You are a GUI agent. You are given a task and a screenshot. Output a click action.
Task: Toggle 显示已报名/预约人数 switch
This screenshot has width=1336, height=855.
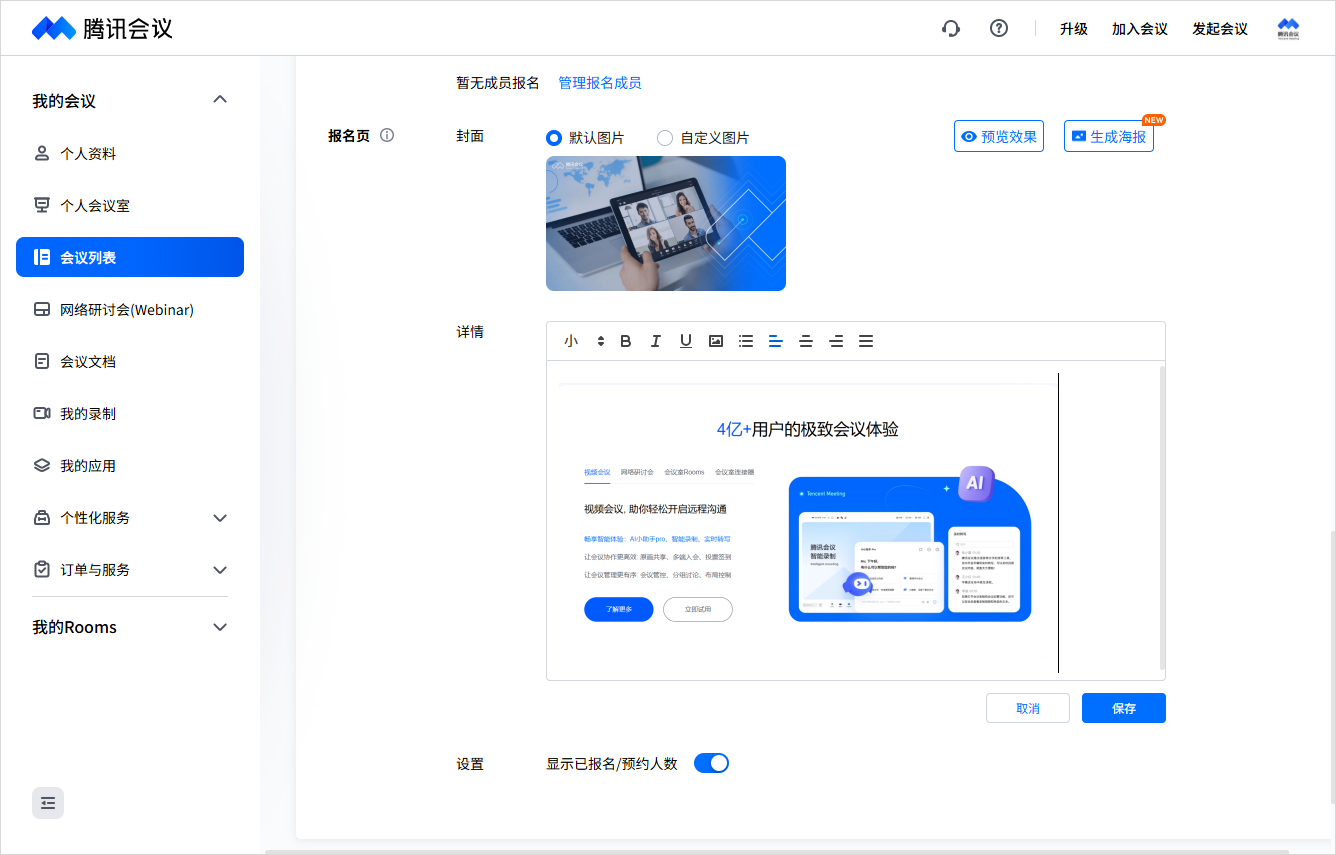point(712,763)
